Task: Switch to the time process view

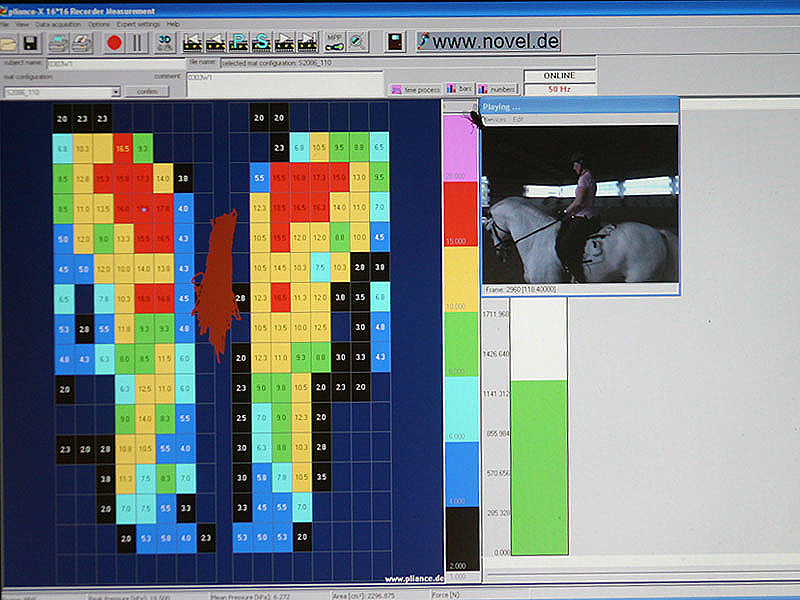Action: coord(416,89)
